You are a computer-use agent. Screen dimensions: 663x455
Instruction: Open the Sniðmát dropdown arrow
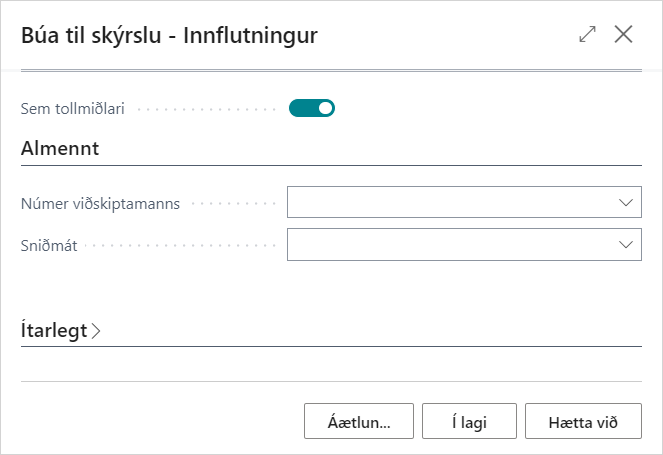coord(626,244)
